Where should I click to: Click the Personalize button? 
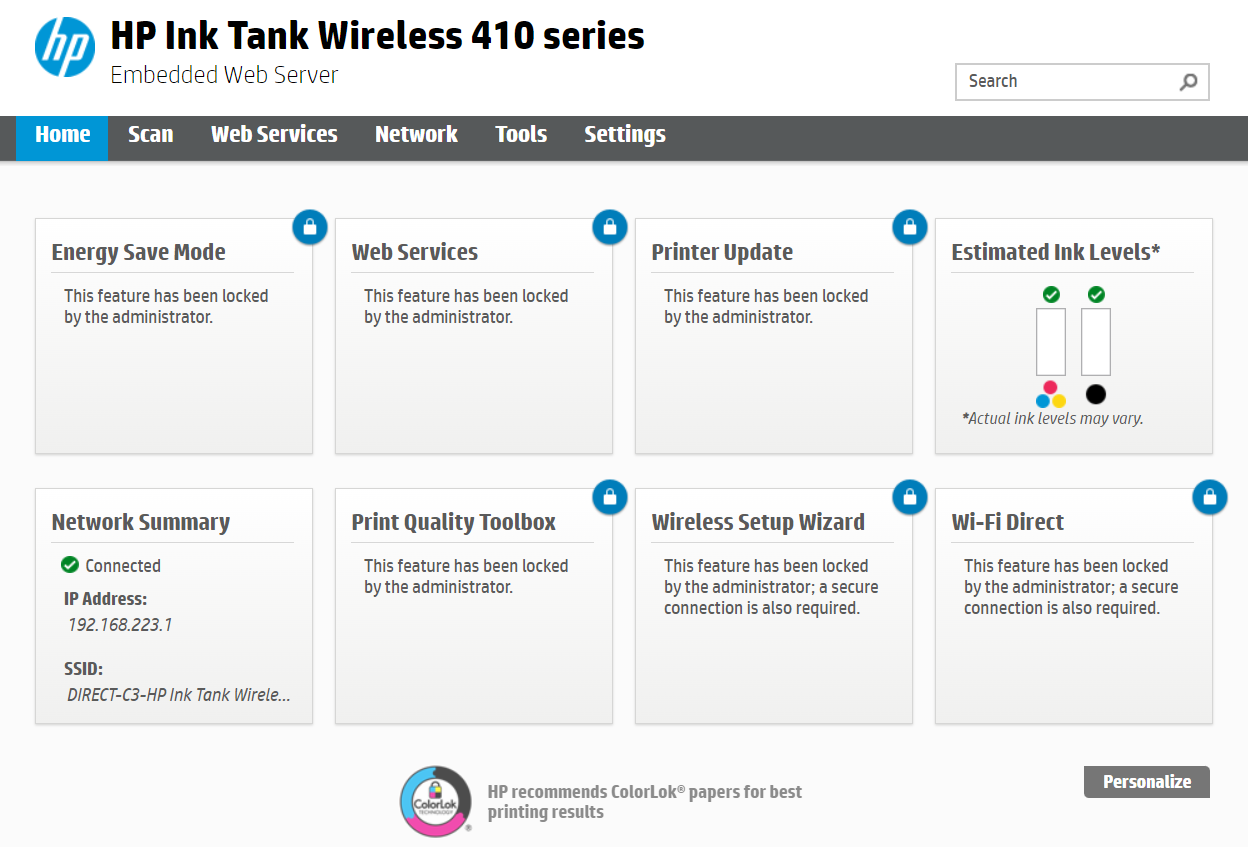(x=1147, y=782)
